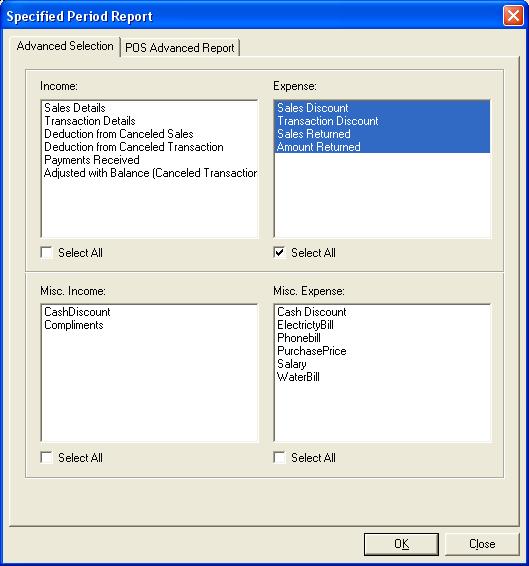Select Amount Returned expense item

tap(382, 147)
